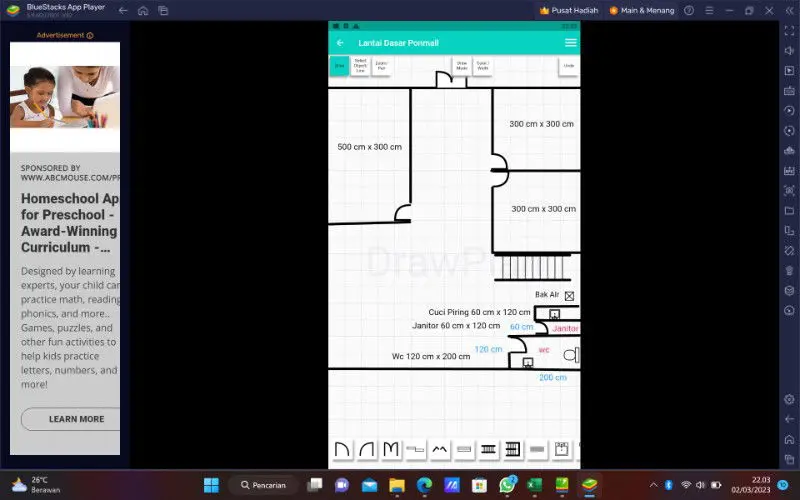This screenshot has height=500, width=800.
Task: Select the window symbol in bottom toolbar
Action: point(464,450)
